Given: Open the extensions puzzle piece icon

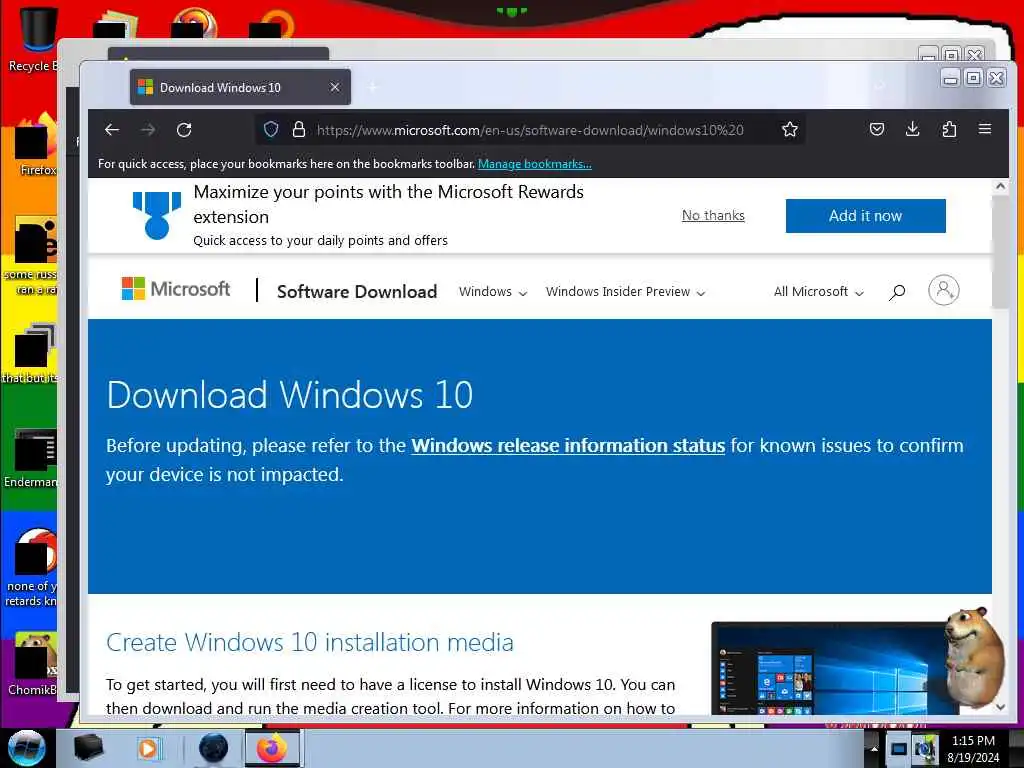Looking at the screenshot, I should (x=950, y=129).
